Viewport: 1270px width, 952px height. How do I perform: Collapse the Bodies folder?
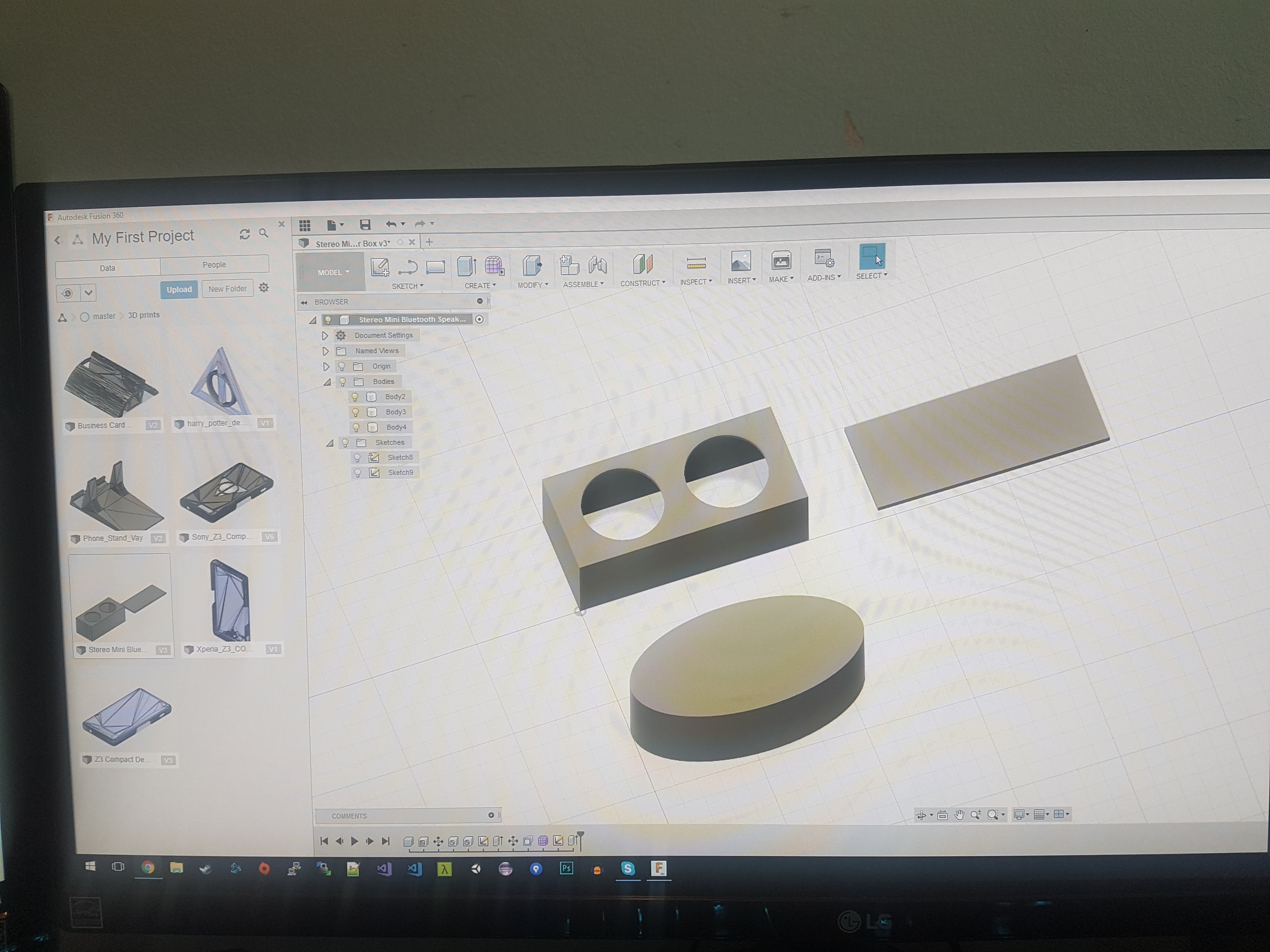tap(327, 382)
